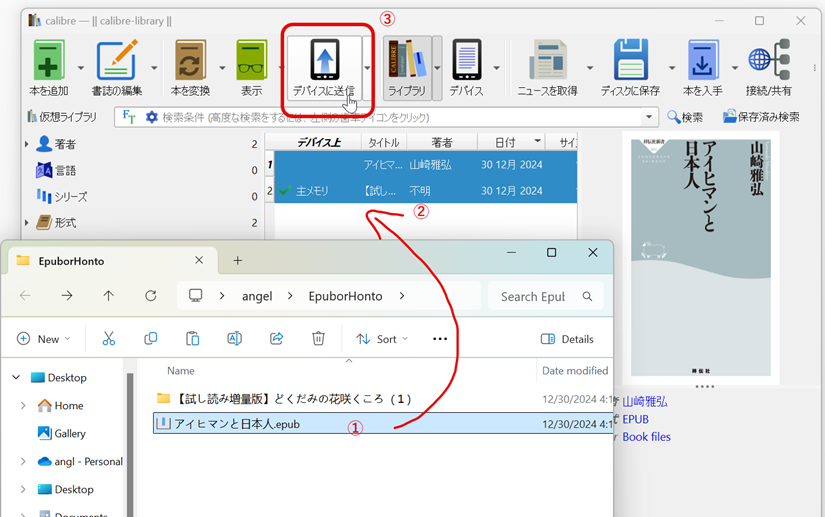This screenshot has width=825, height=517.
Task: Select book row by 山崎雅弘
Action: click(x=425, y=165)
